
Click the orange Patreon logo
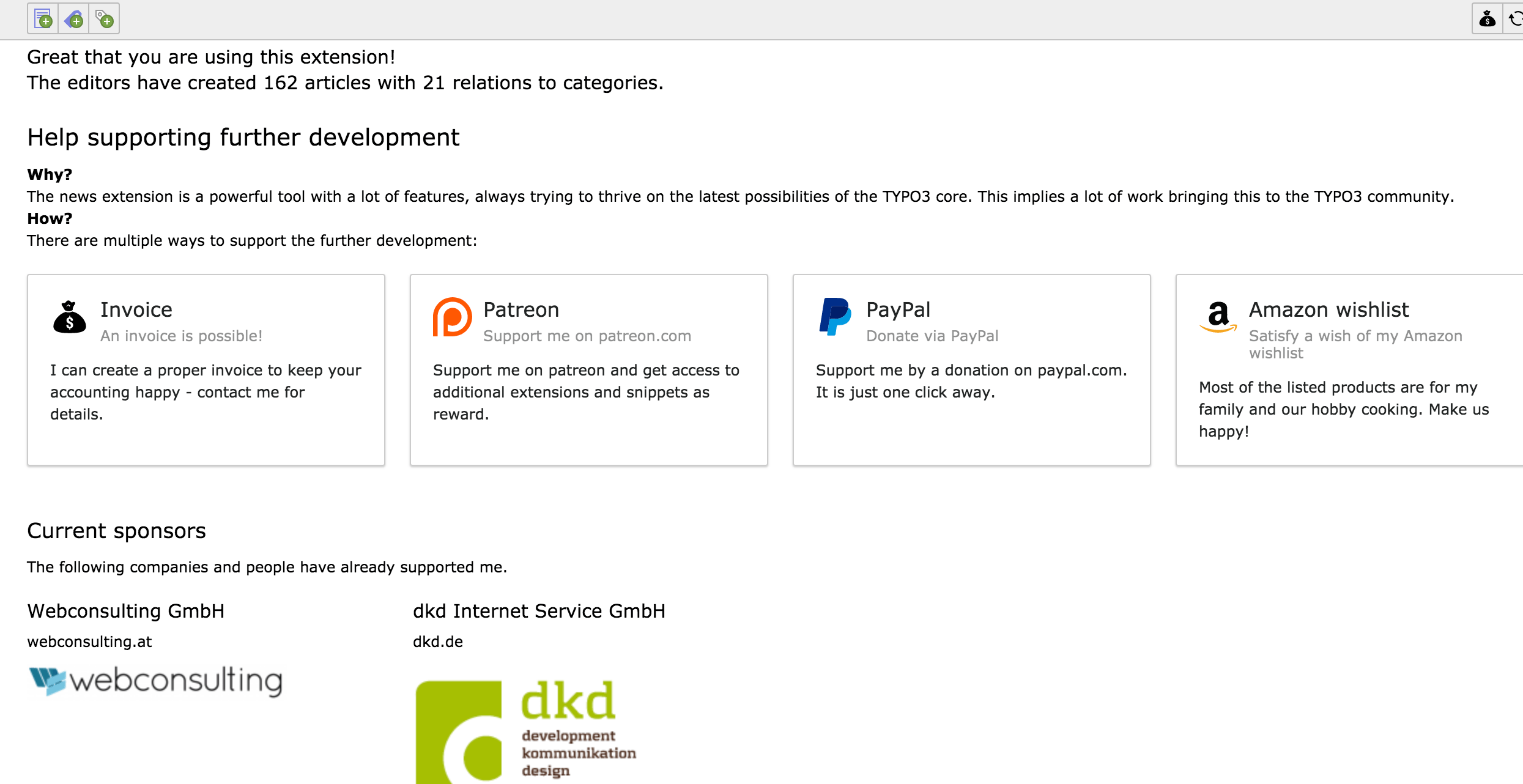(452, 317)
